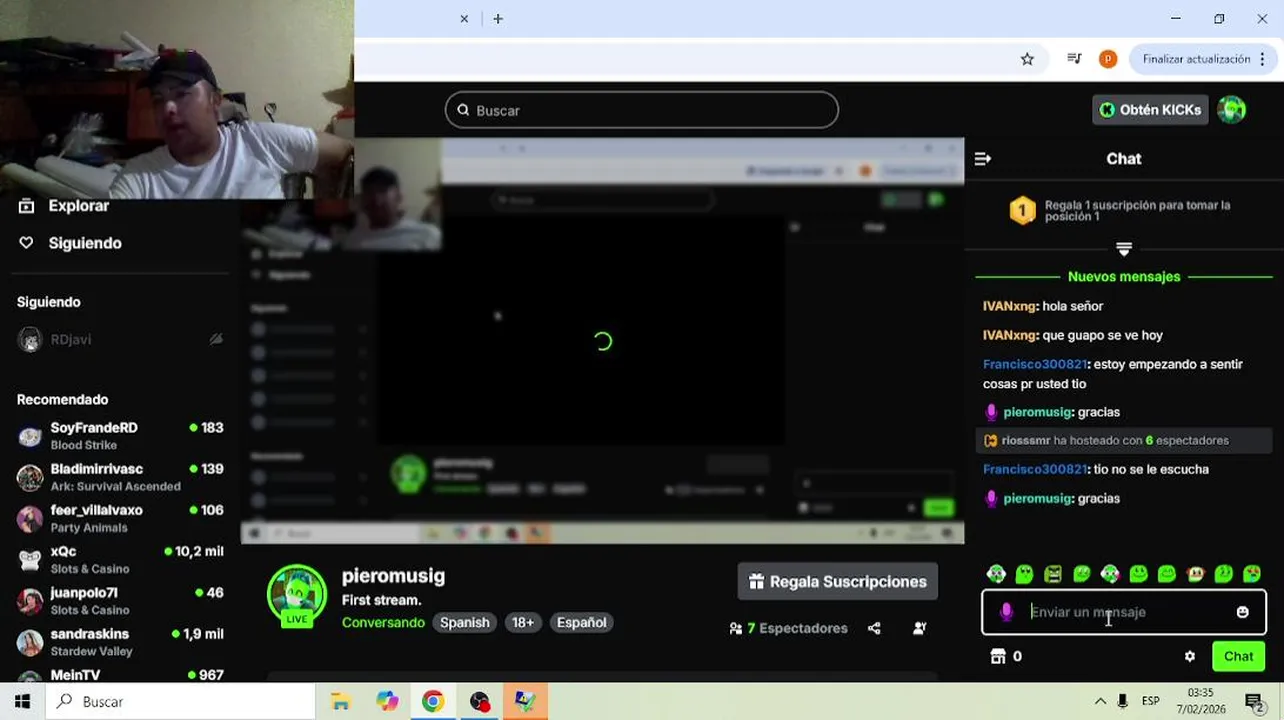Open the pieromusig channel name
The image size is (1284, 720).
click(x=393, y=576)
